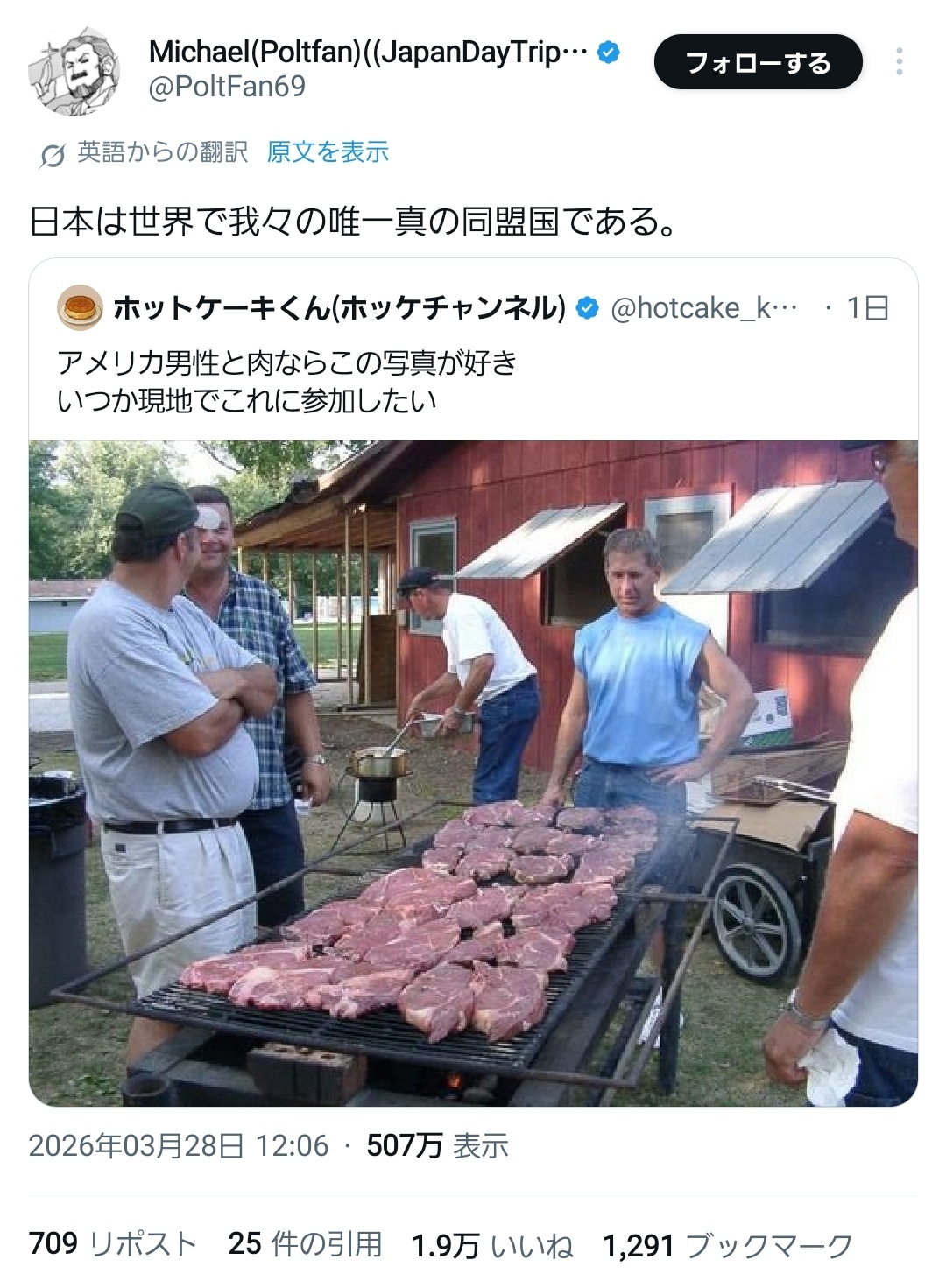946x1288 pixels.
Task: Open the barbecue grill photo
Action: click(473, 773)
